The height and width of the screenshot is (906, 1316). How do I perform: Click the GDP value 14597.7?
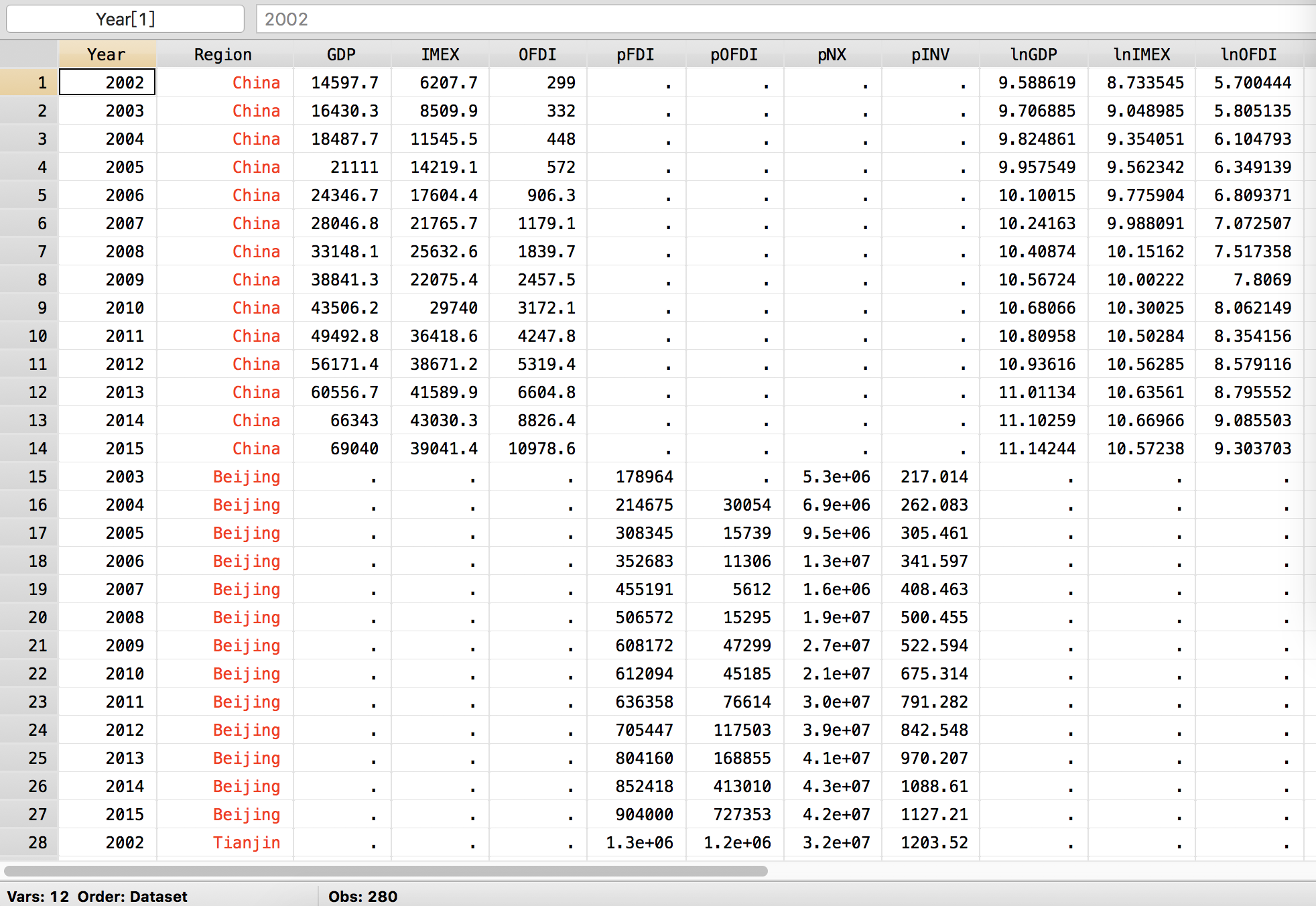click(344, 82)
